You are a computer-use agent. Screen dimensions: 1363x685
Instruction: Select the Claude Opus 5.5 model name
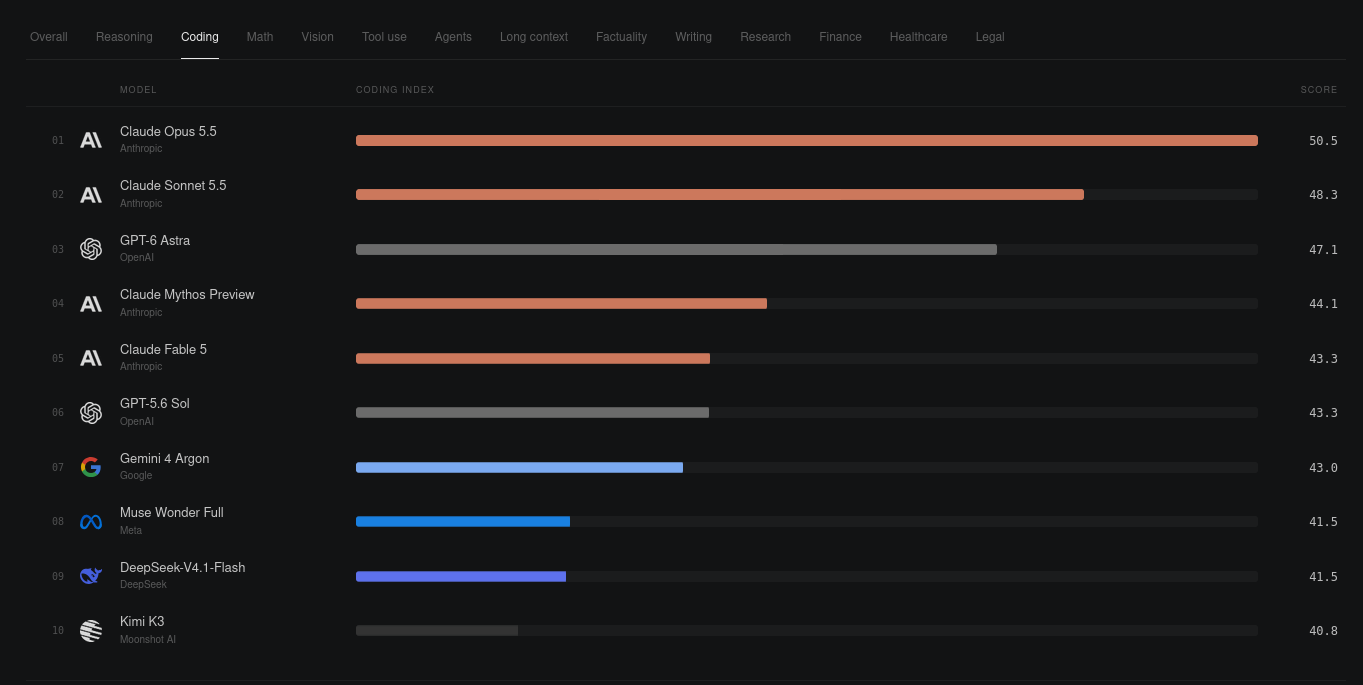(x=168, y=132)
